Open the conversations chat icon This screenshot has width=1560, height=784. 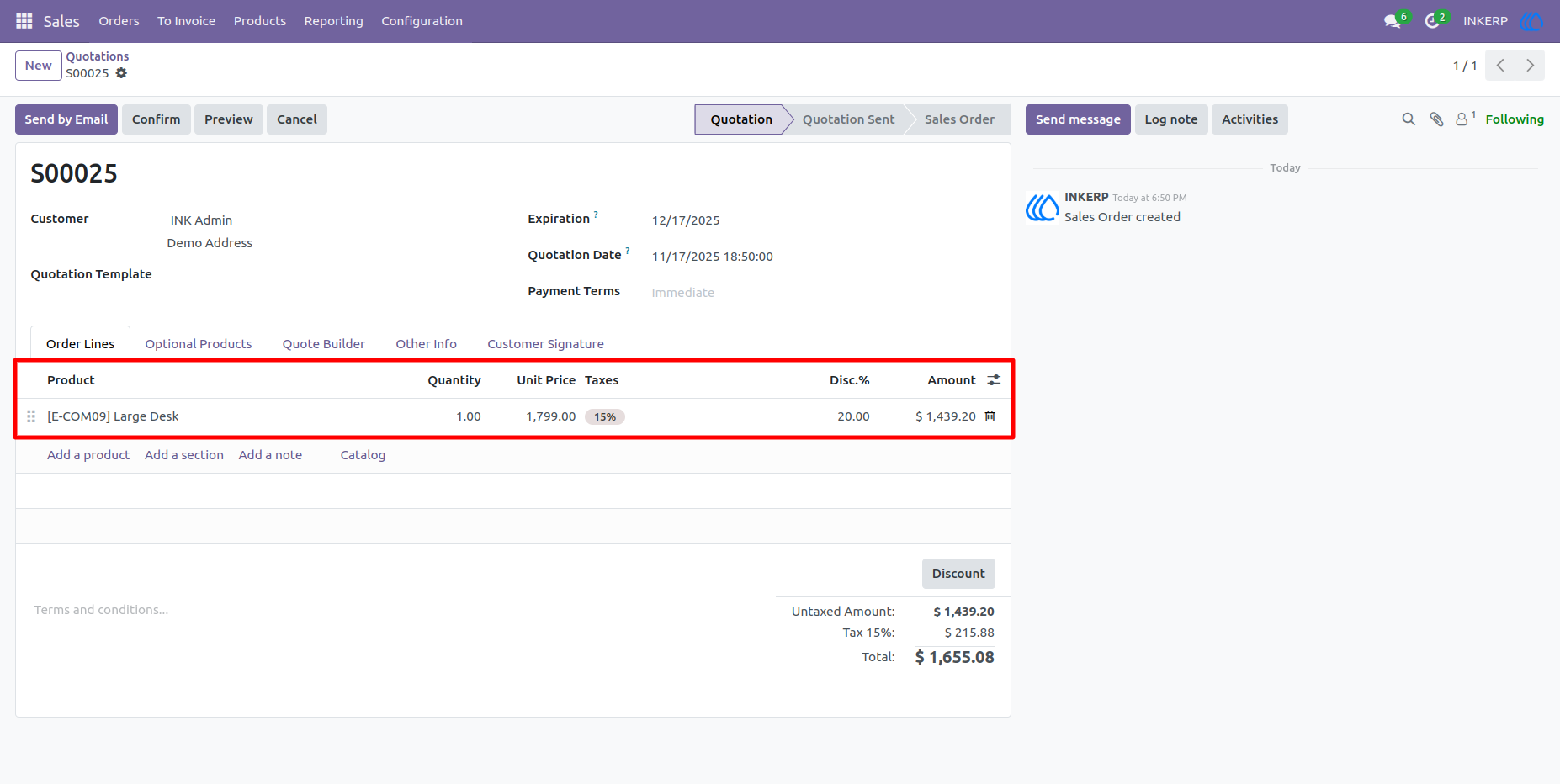(x=1393, y=21)
